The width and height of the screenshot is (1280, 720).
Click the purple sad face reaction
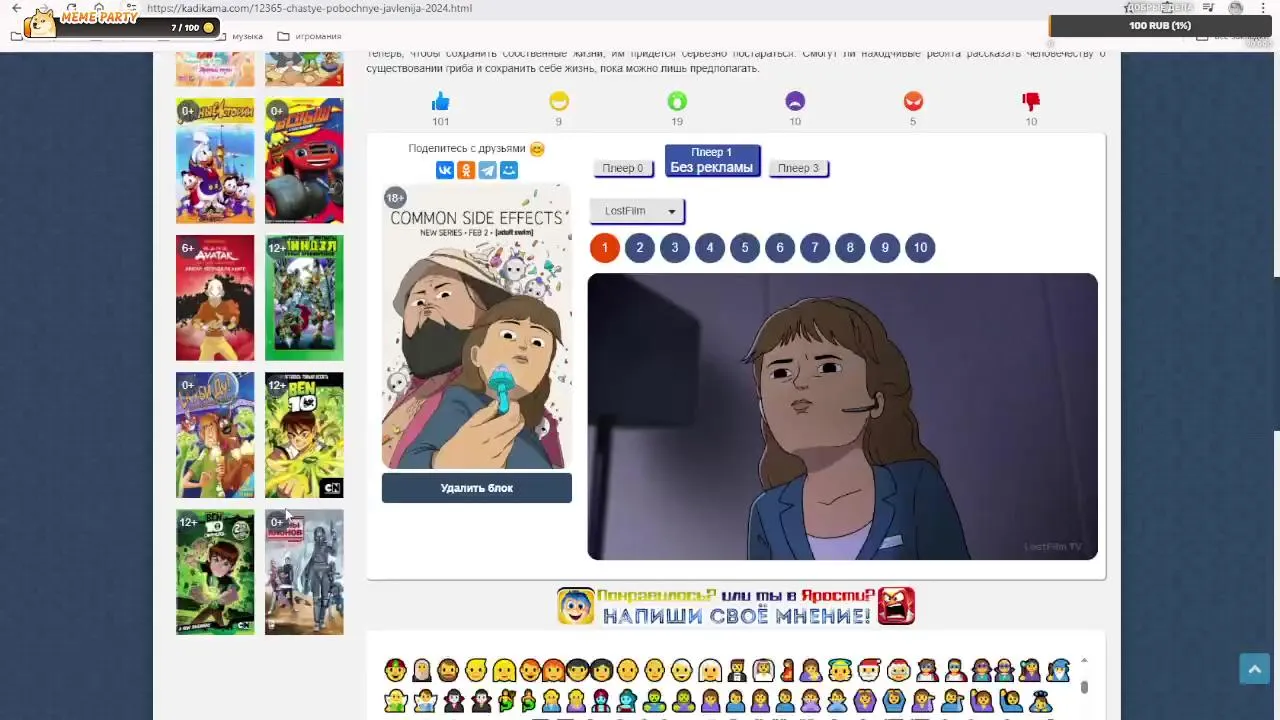(x=795, y=101)
